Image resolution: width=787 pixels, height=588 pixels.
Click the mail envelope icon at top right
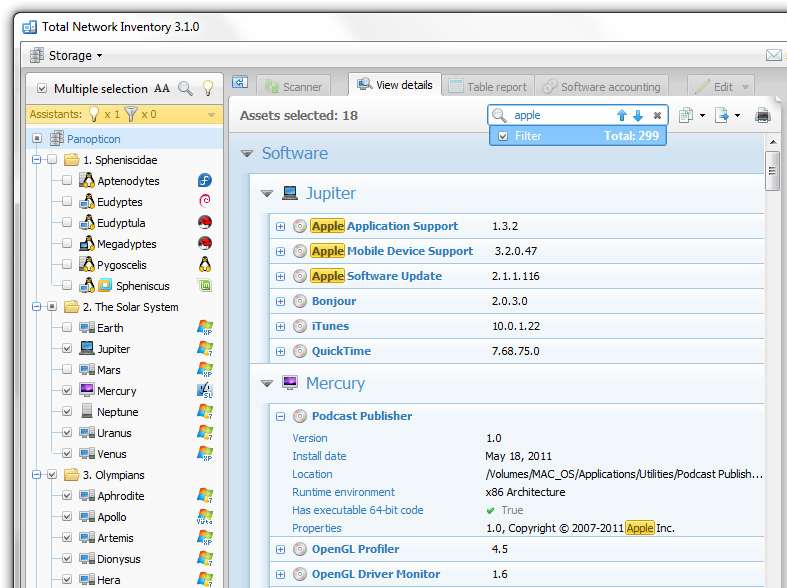coord(773,55)
